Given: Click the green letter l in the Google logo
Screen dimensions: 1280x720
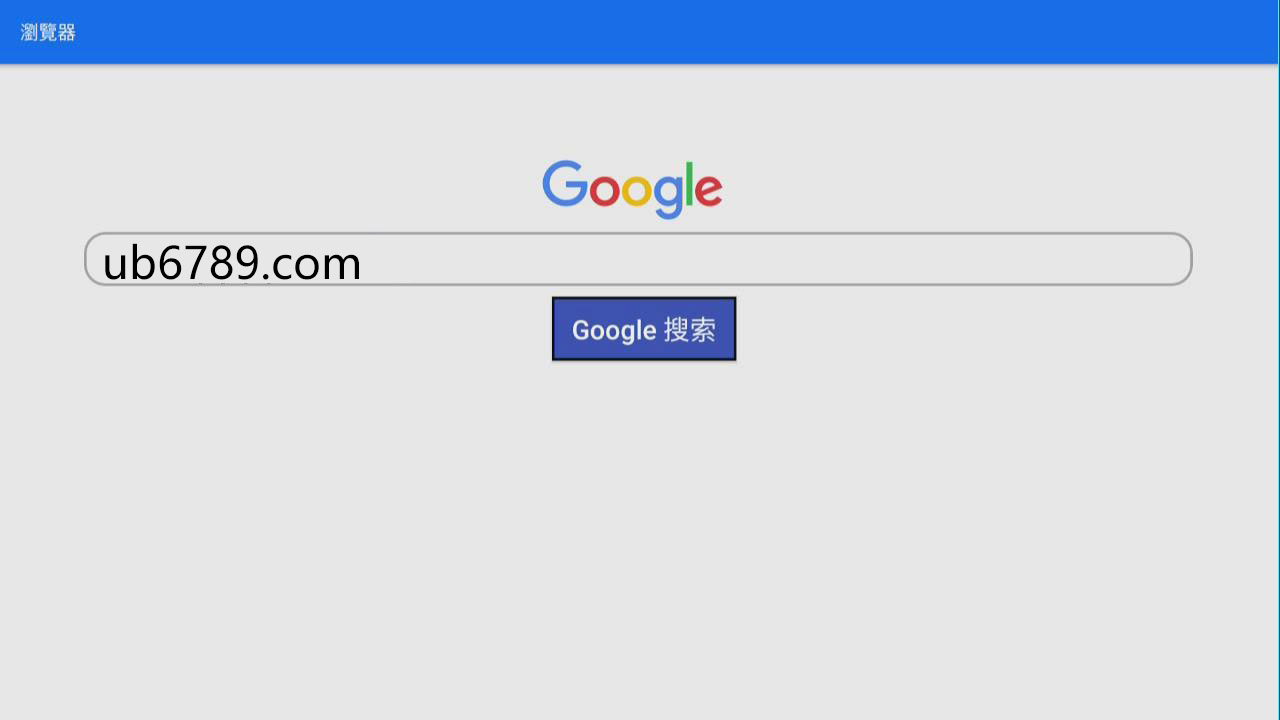Looking at the screenshot, I should tap(690, 184).
